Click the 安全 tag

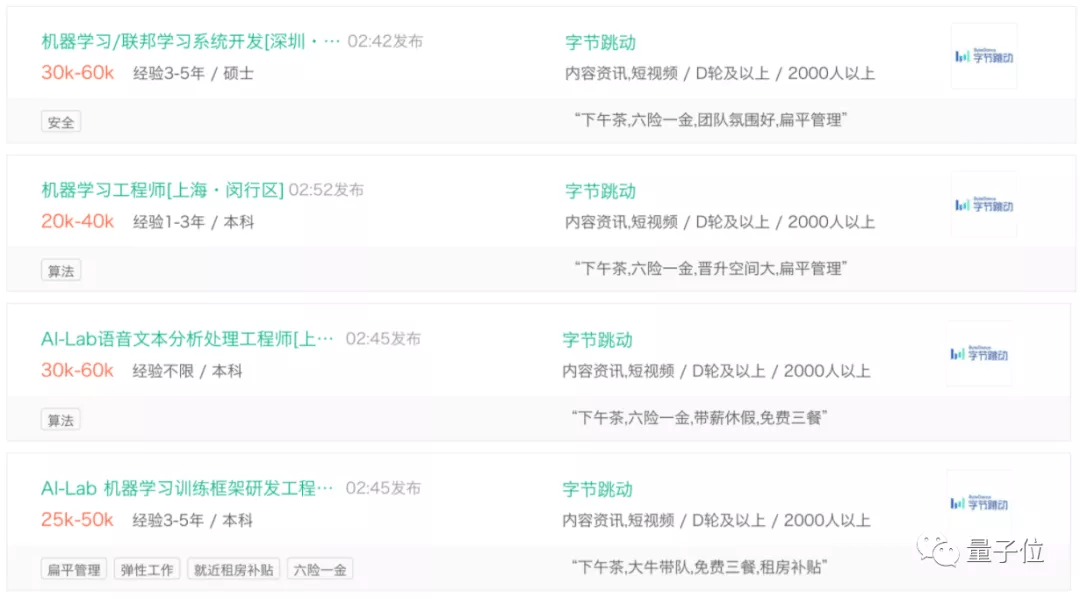pyautogui.click(x=61, y=122)
